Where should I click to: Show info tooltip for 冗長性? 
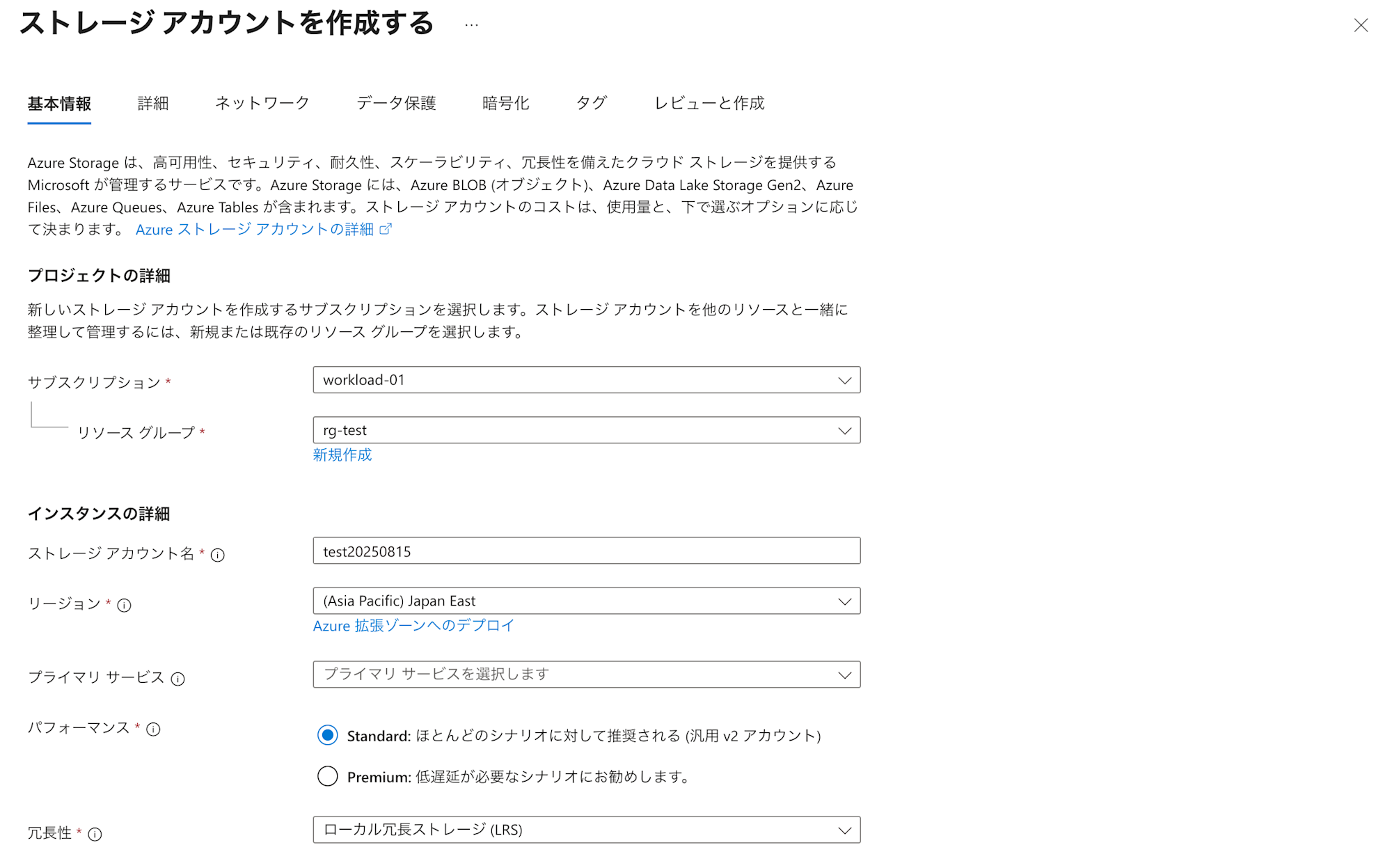(x=95, y=834)
